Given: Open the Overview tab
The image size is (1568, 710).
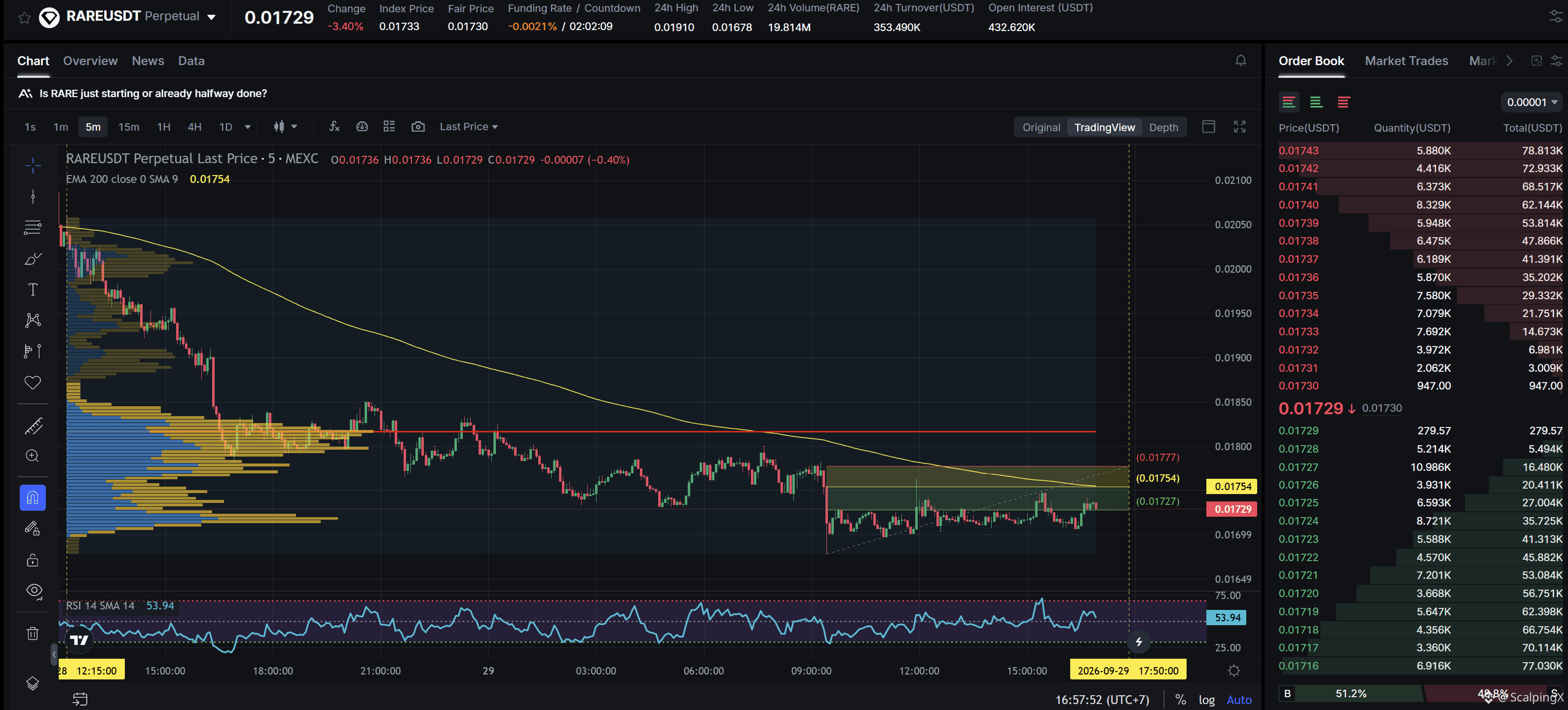Looking at the screenshot, I should 90,61.
